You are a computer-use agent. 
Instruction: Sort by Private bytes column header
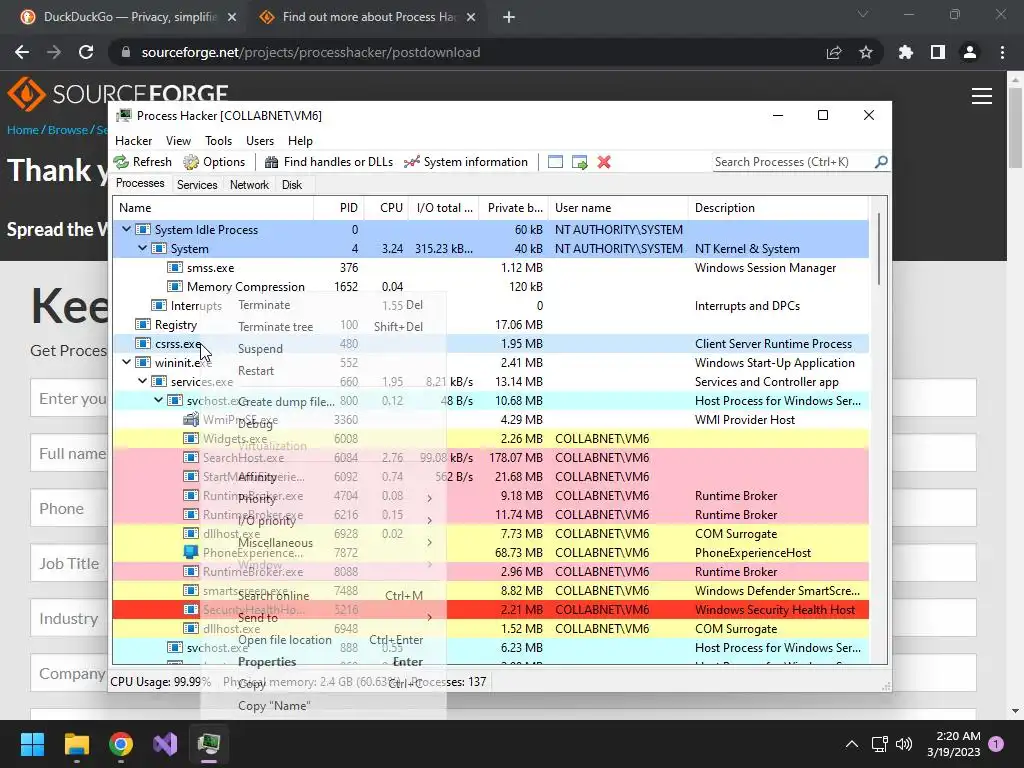pos(514,208)
